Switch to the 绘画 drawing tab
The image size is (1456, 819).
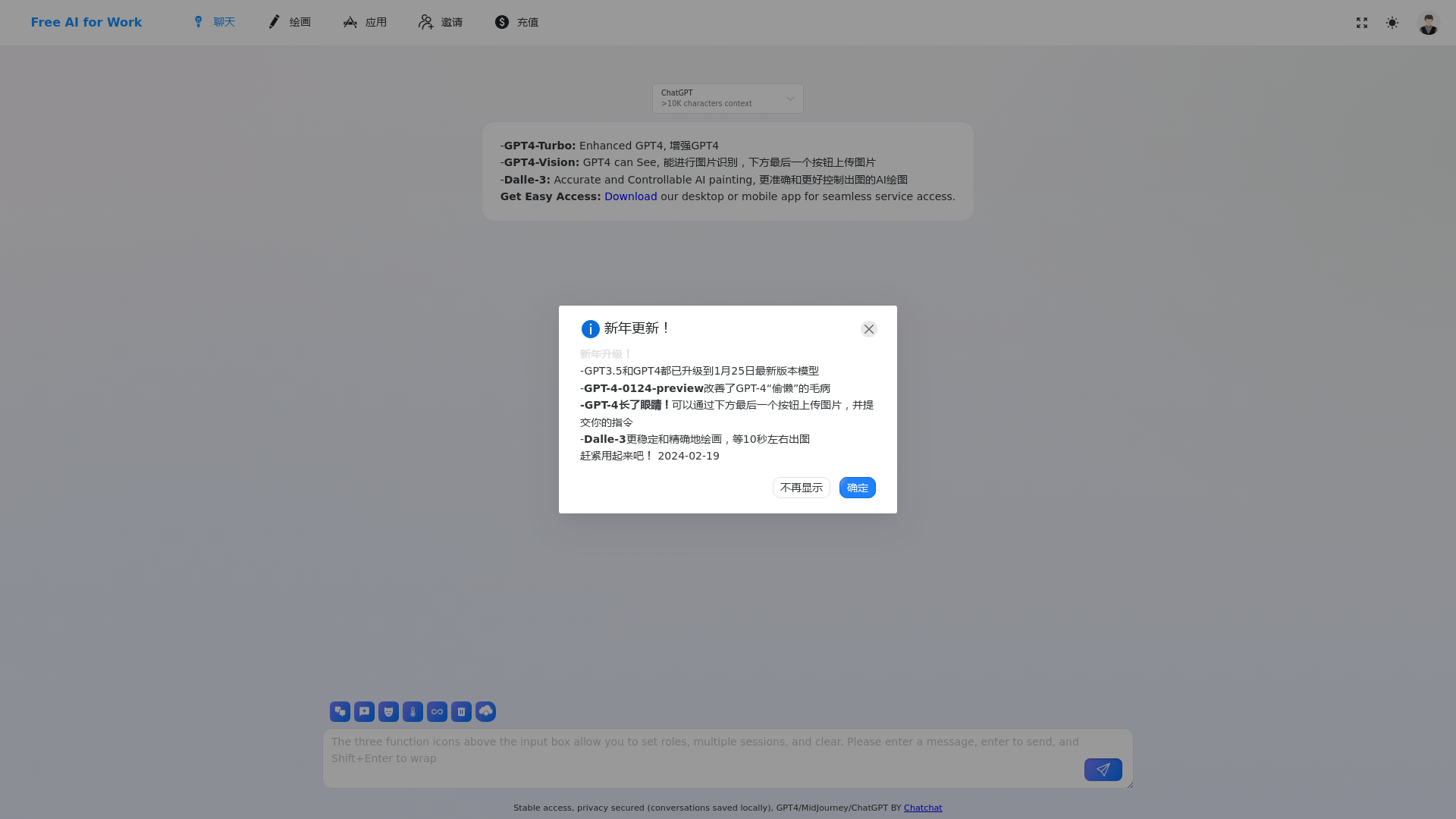coord(290,23)
